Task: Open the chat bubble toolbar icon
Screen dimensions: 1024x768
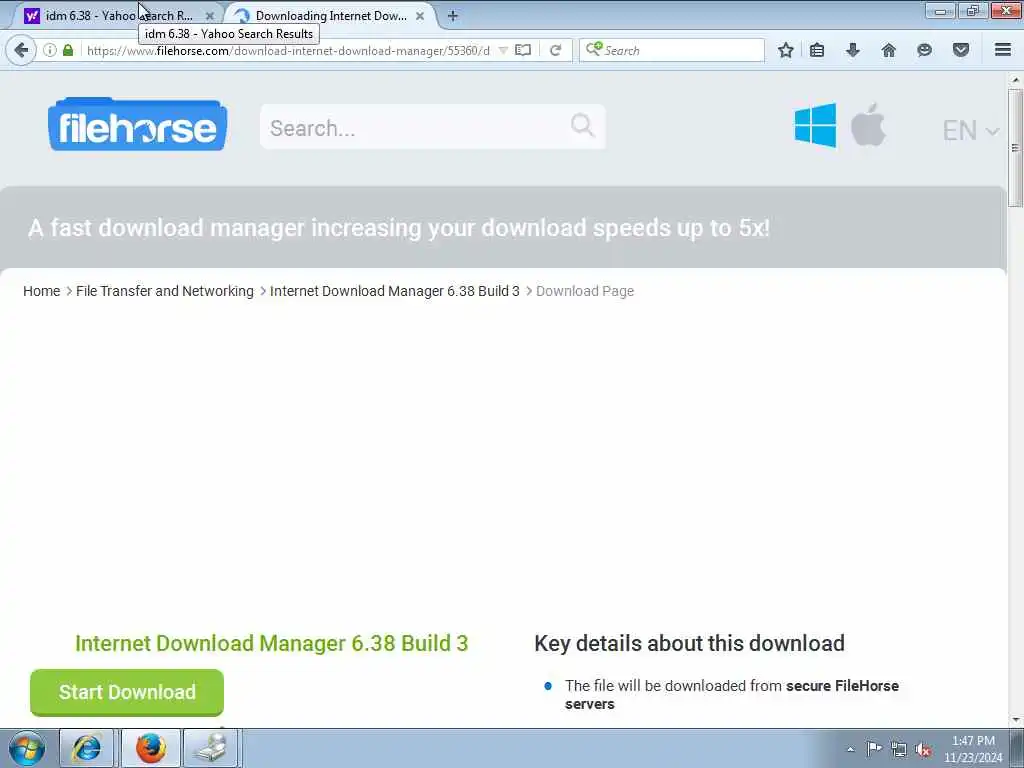Action: (925, 50)
